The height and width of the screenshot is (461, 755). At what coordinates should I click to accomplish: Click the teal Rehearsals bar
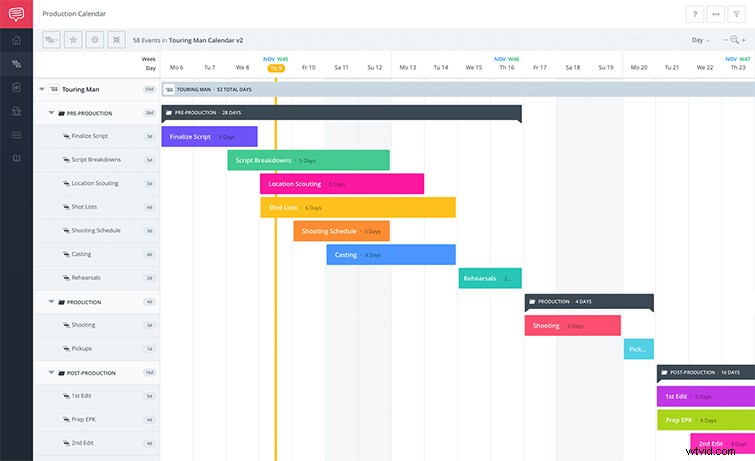point(490,278)
